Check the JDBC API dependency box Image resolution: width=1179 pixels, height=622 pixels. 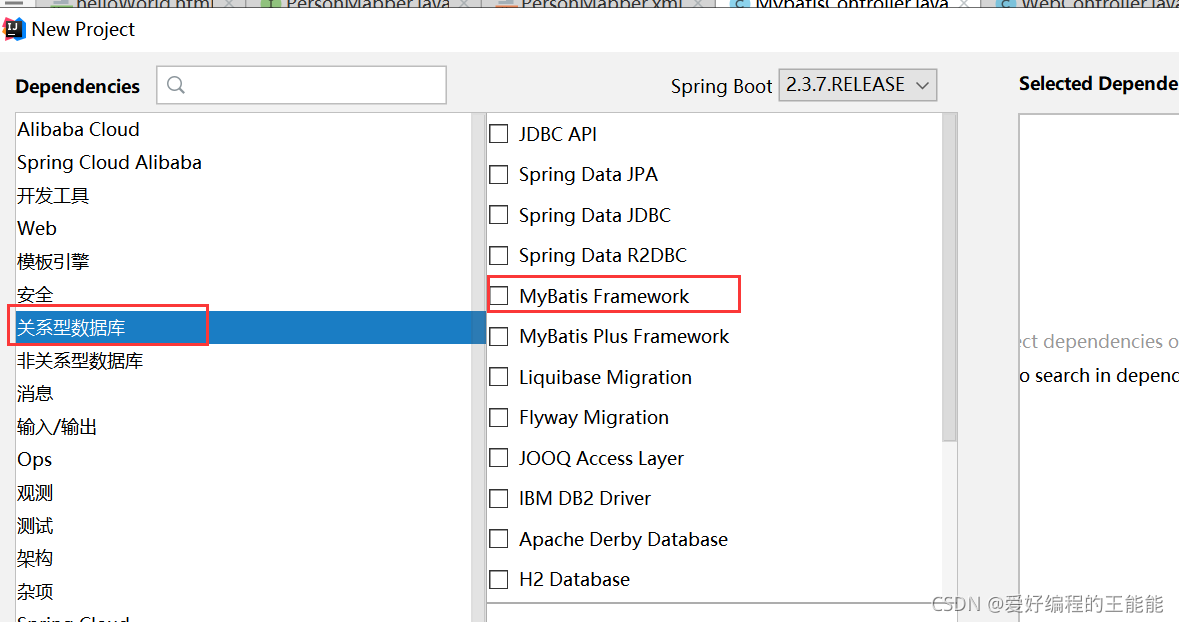pyautogui.click(x=499, y=133)
